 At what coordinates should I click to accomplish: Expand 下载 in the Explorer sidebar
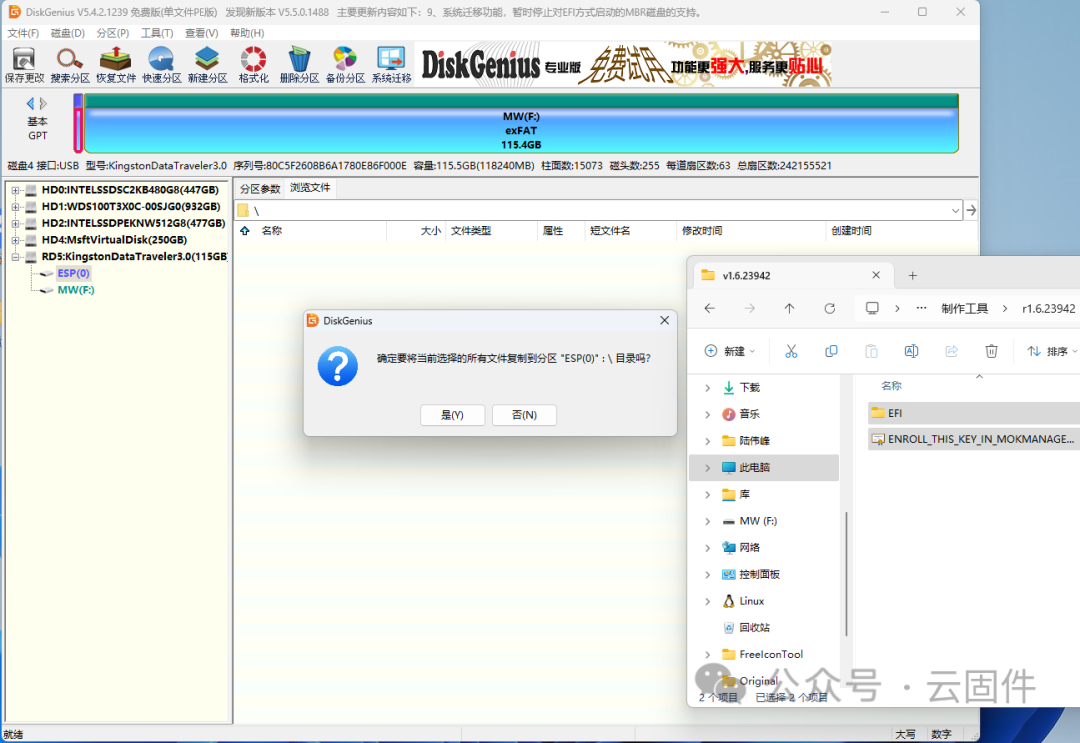pyautogui.click(x=707, y=388)
